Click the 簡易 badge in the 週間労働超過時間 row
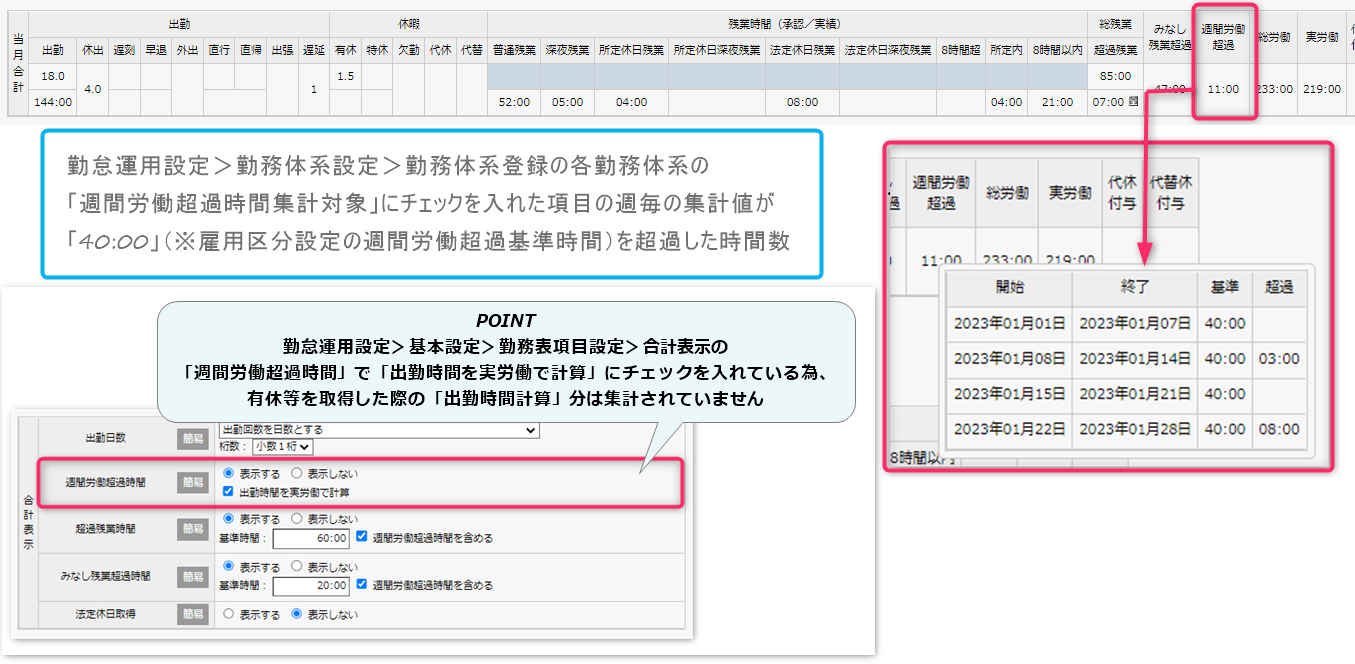1355x664 pixels. point(193,482)
